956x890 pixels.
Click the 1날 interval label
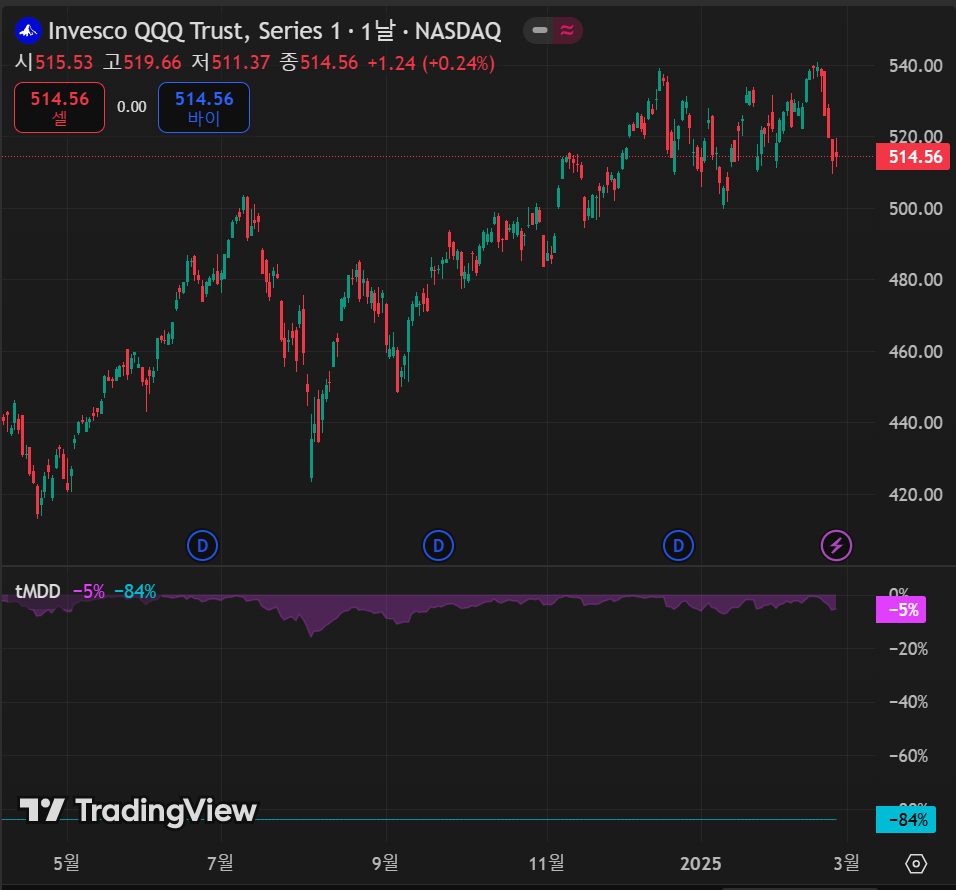pyautogui.click(x=378, y=31)
